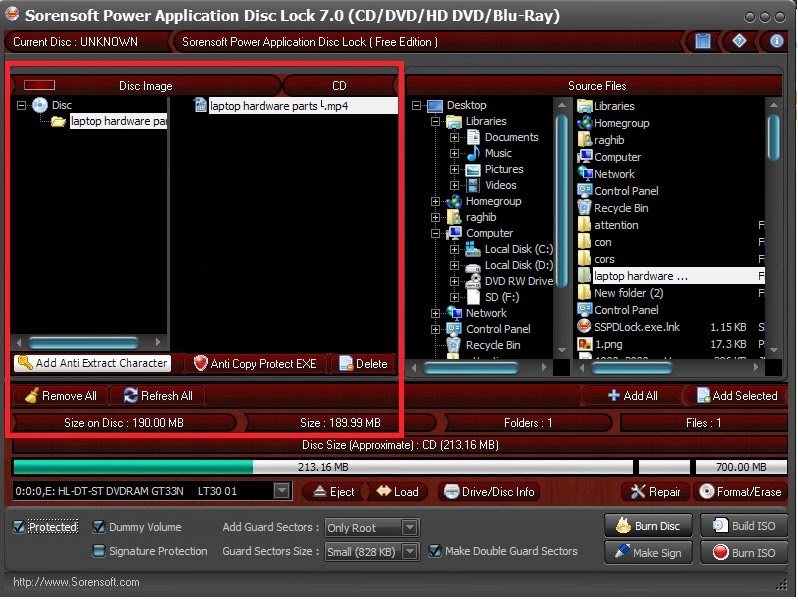
Task: Click the Recycle Bin icon in the file list
Action: tap(584, 208)
